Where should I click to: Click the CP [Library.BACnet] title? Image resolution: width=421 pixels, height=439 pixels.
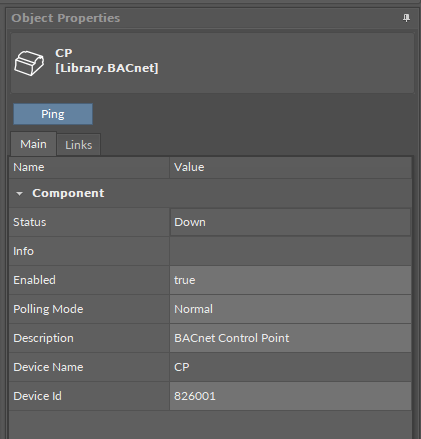pos(107,61)
